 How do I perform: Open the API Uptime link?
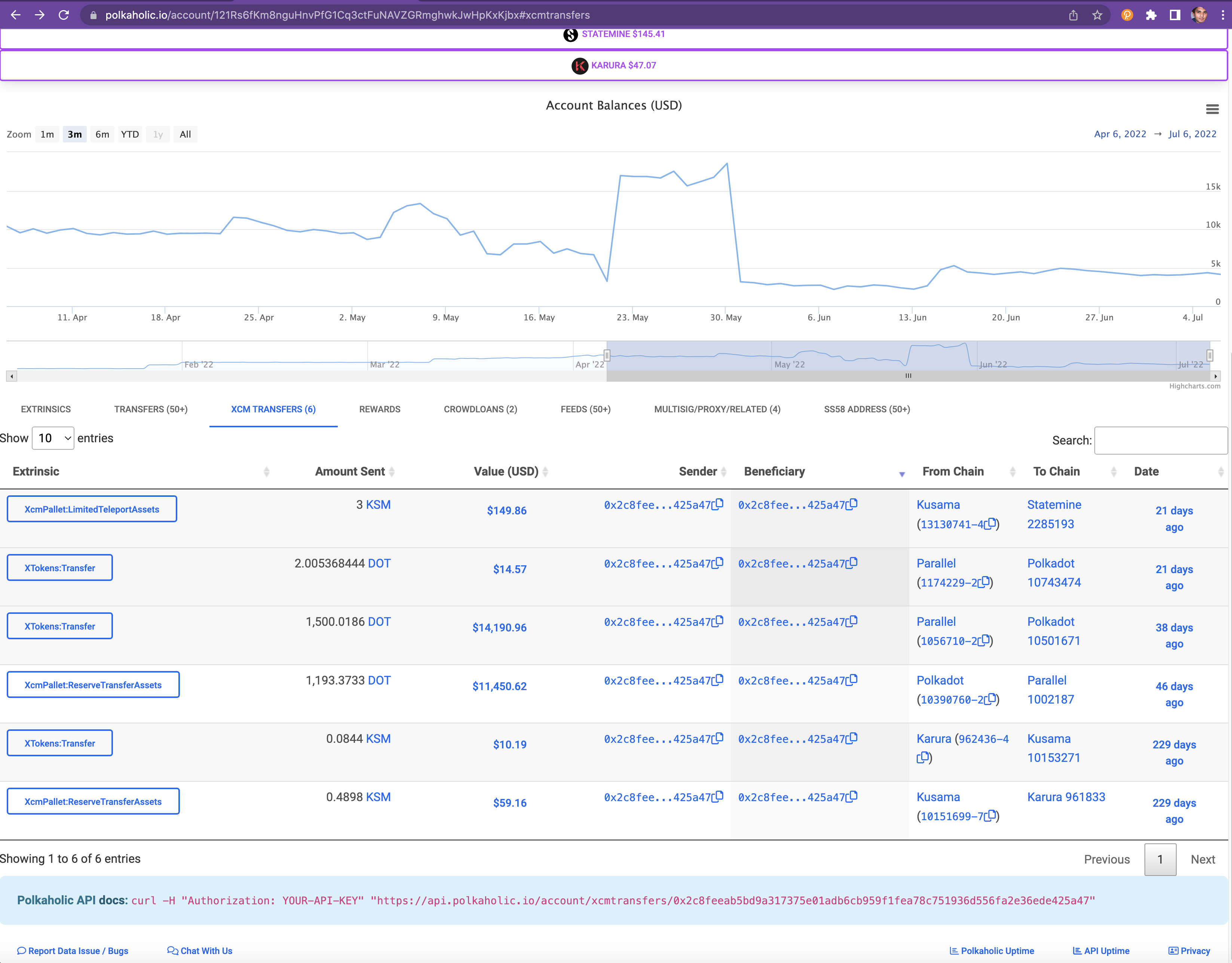click(1101, 951)
